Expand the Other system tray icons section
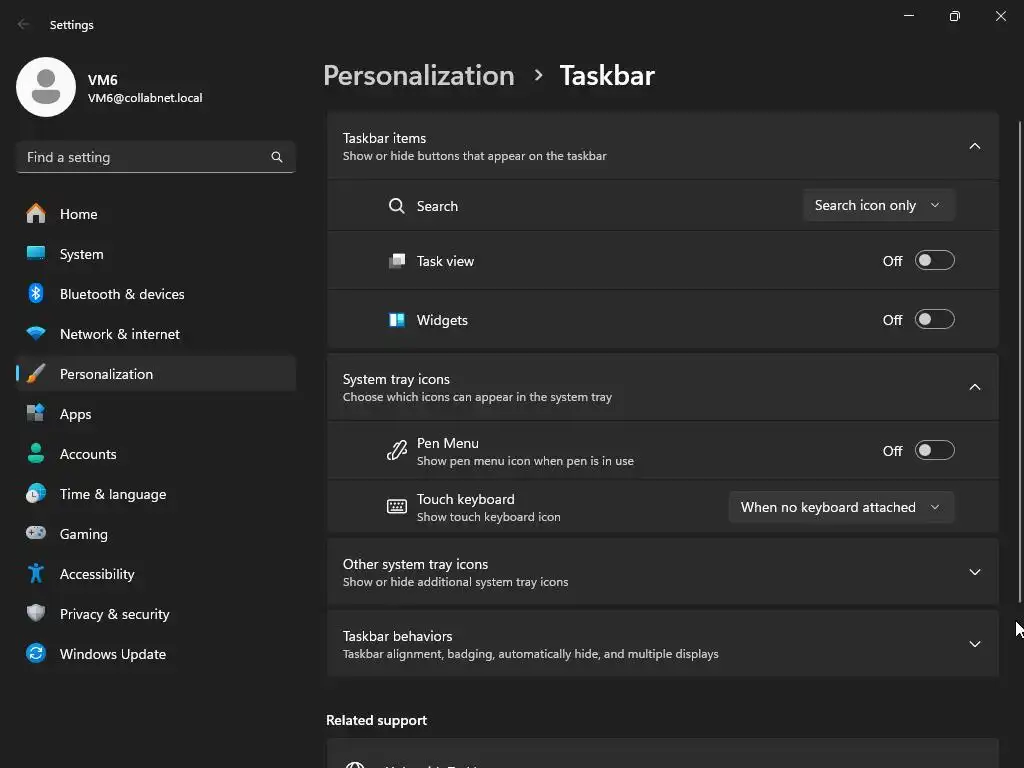 point(974,572)
